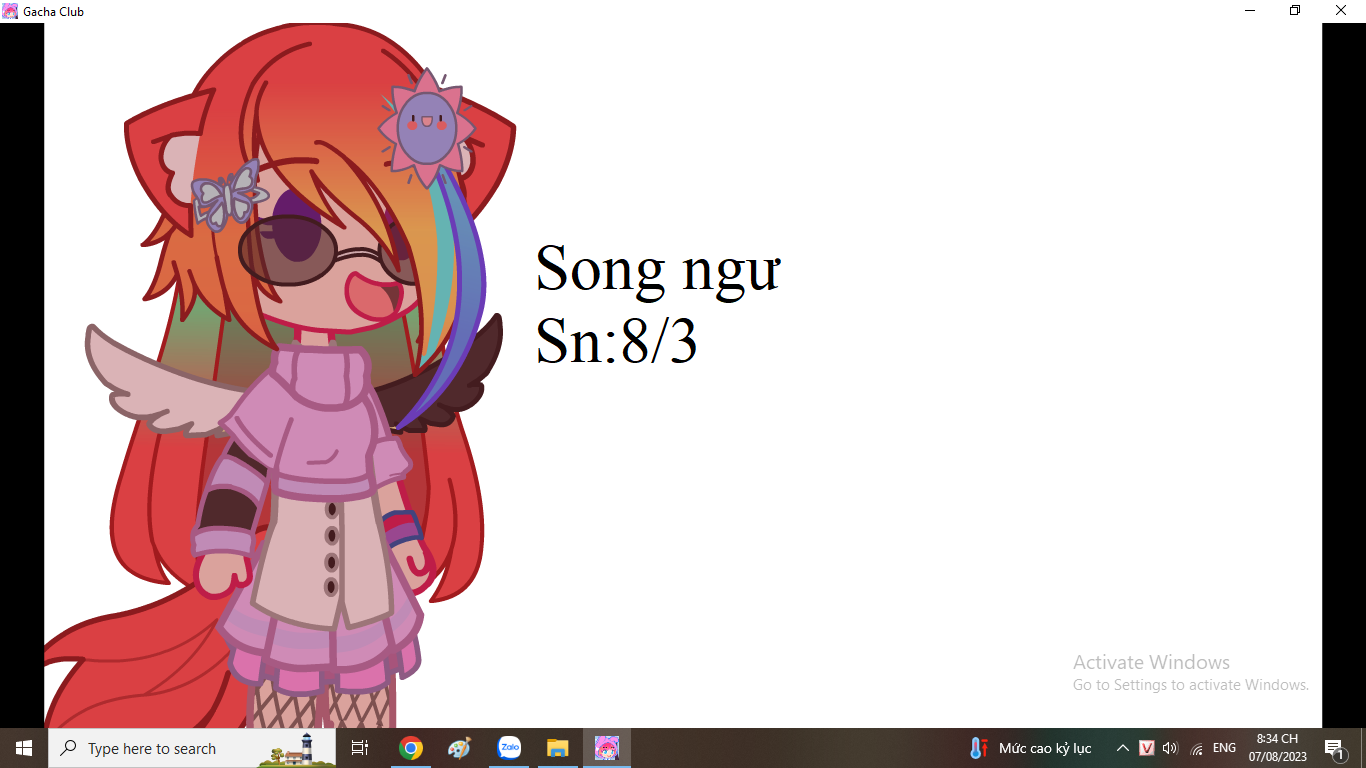Switch the ENG input language indicator
1366x768 pixels.
coord(1224,748)
